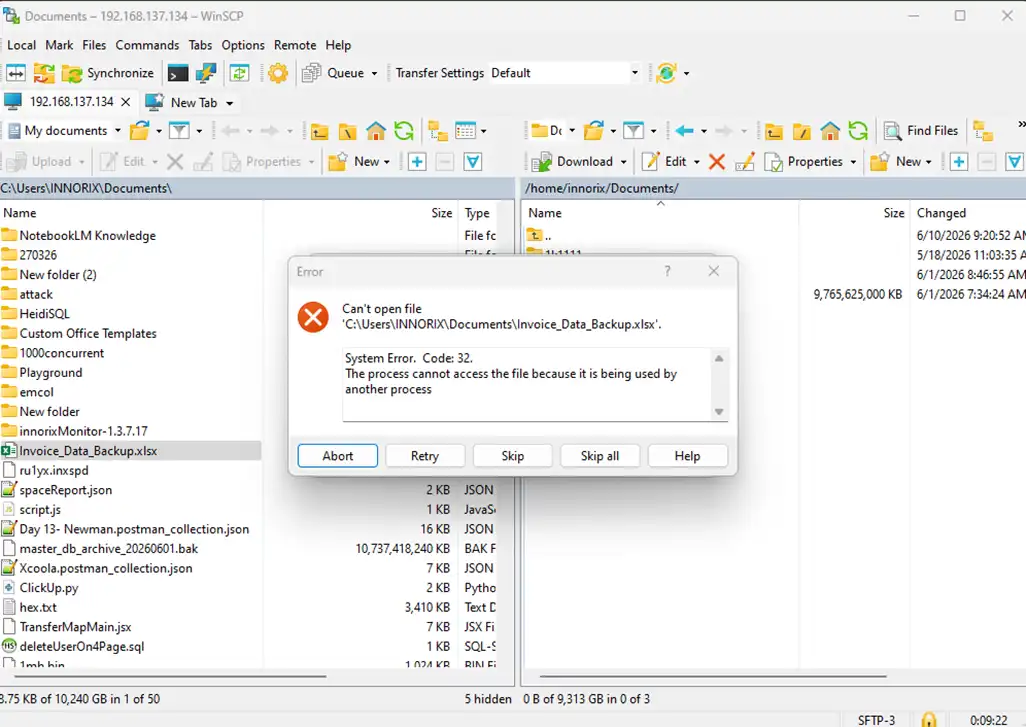This screenshot has height=727, width=1026.
Task: Open the My documents drive dropdown
Action: coord(64,130)
